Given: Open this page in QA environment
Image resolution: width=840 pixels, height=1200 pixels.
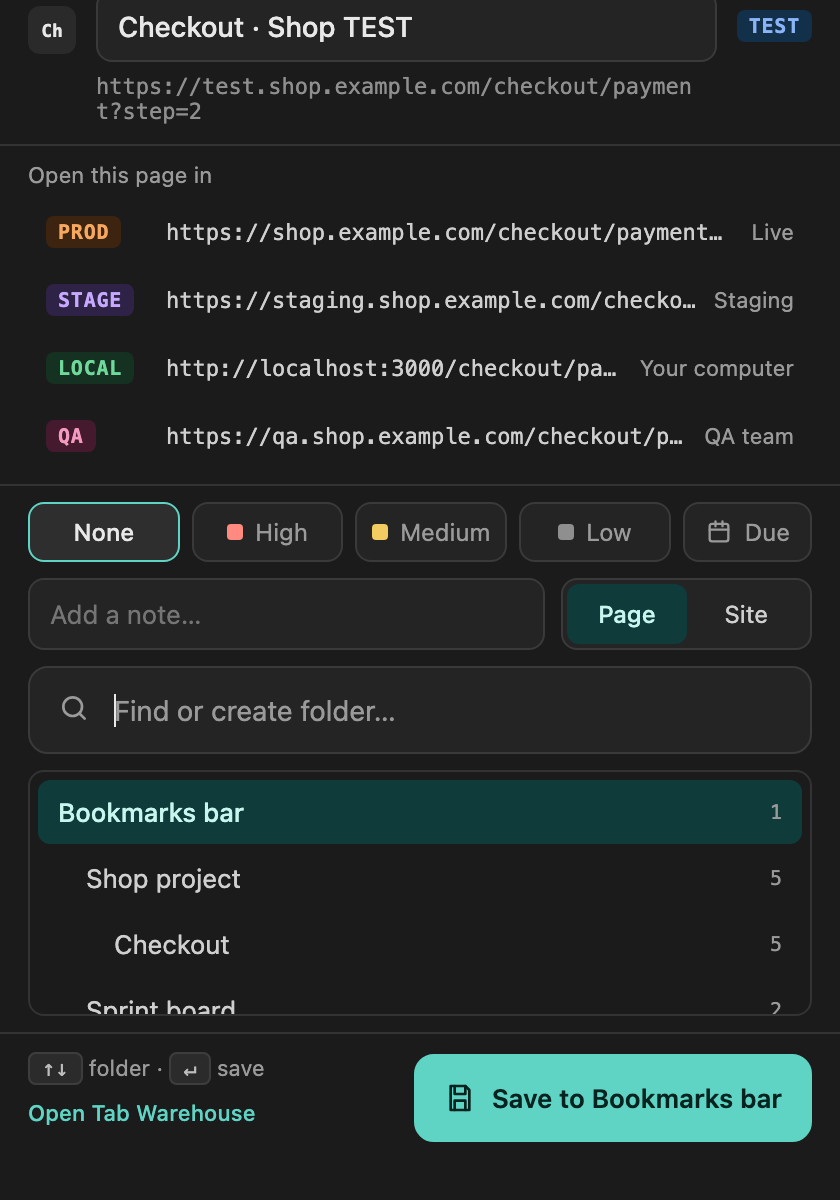Looking at the screenshot, I should click(x=420, y=436).
